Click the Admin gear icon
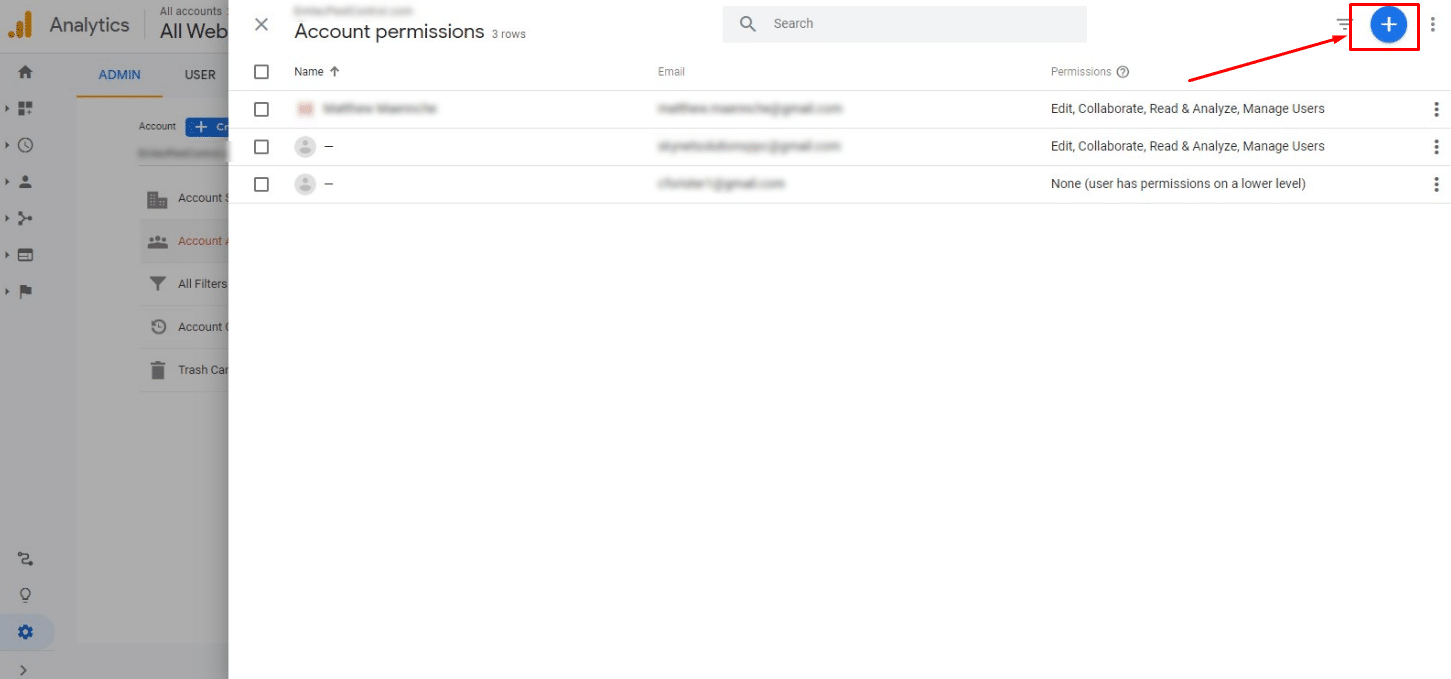 25,632
